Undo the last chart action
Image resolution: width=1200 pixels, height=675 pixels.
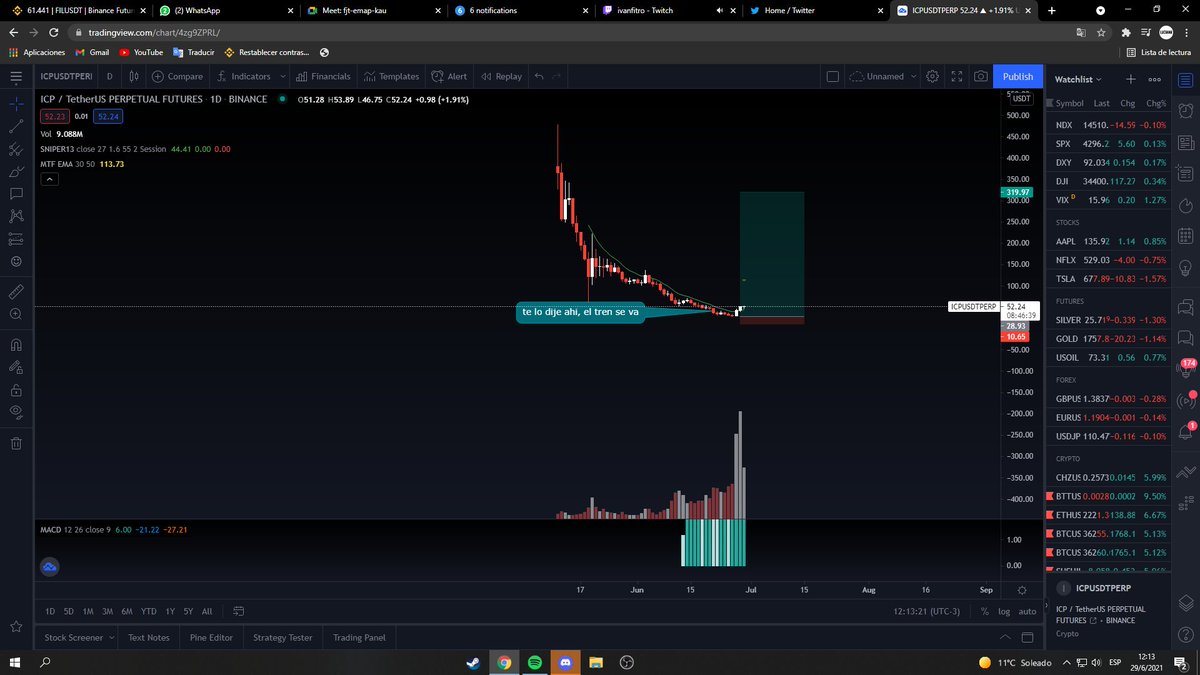[539, 76]
